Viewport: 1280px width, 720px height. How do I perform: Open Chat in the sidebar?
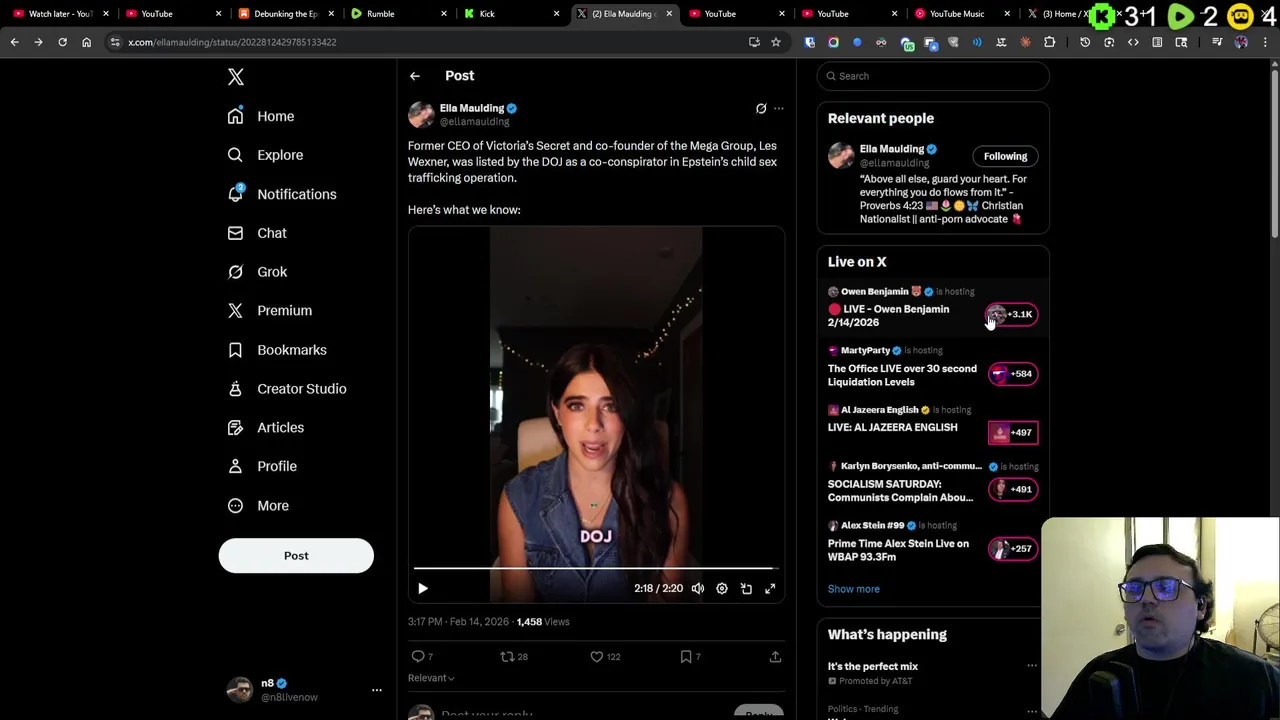257,233
